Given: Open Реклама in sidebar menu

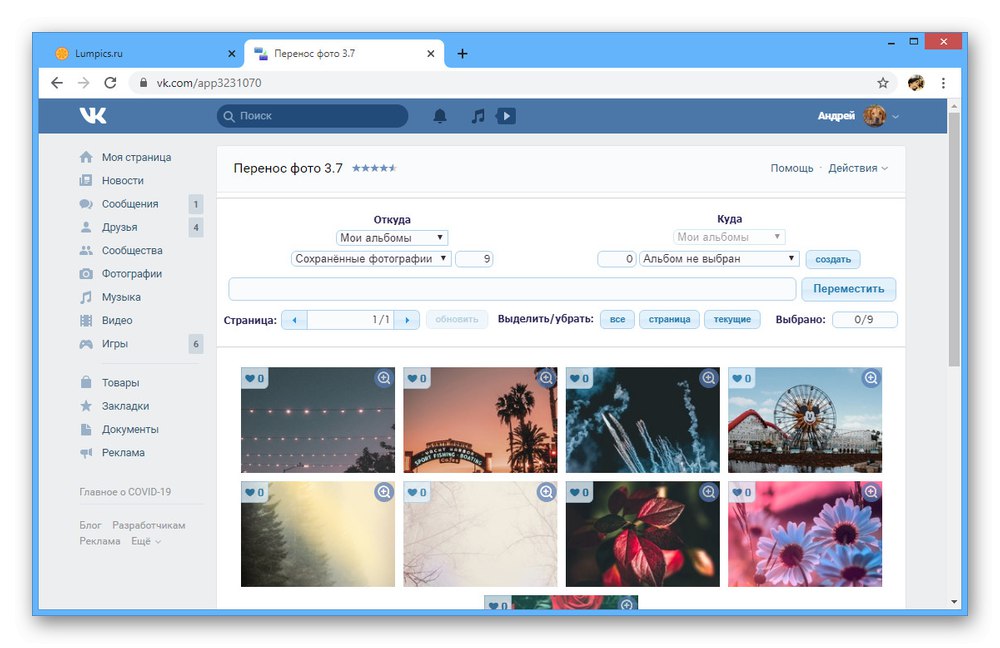Looking at the screenshot, I should pyautogui.click(x=123, y=452).
